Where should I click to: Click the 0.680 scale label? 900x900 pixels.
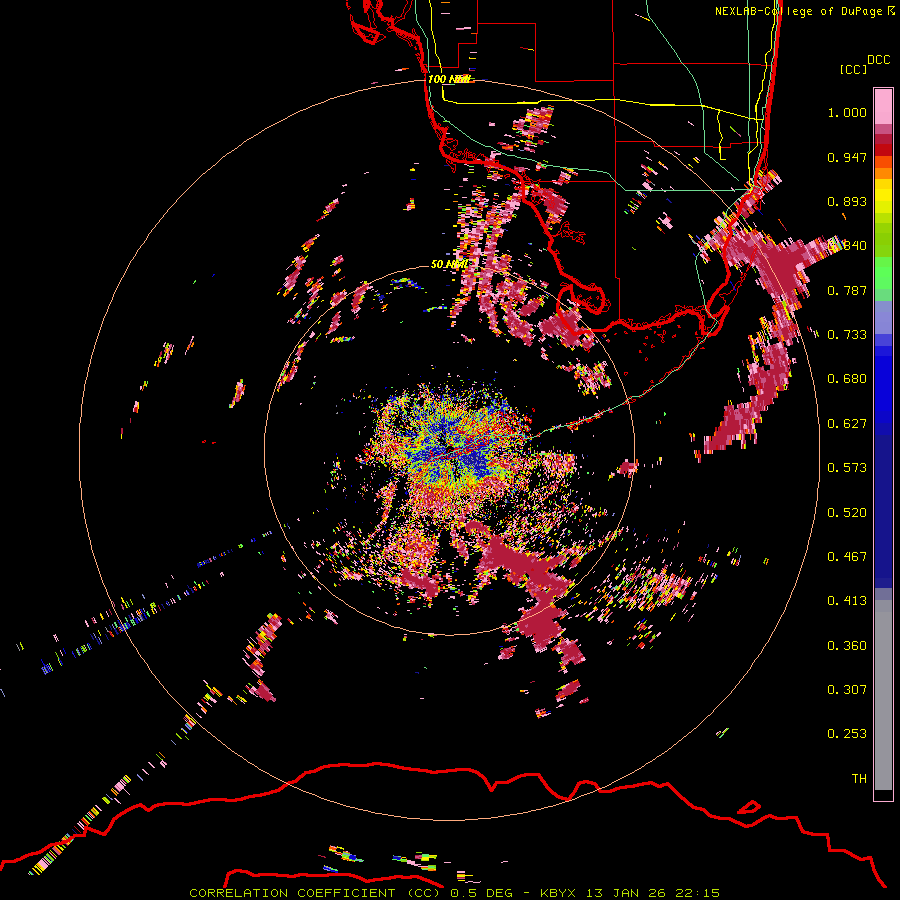pyautogui.click(x=847, y=379)
